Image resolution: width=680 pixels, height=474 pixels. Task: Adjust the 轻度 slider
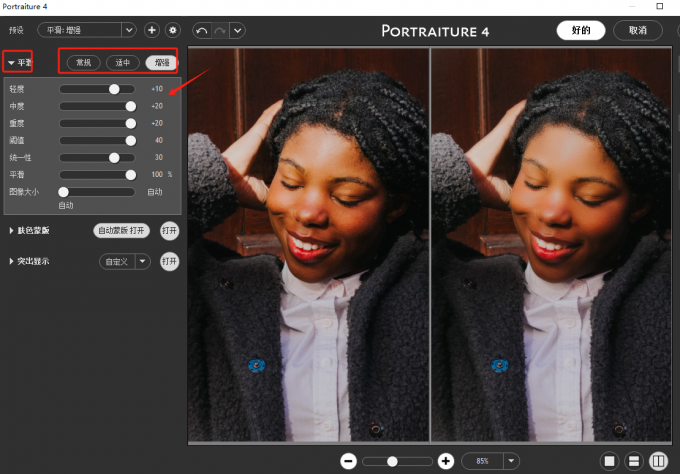(x=97, y=89)
